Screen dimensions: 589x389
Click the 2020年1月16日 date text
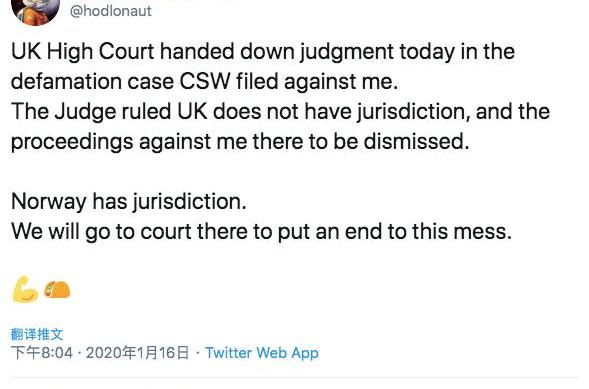pos(137,353)
